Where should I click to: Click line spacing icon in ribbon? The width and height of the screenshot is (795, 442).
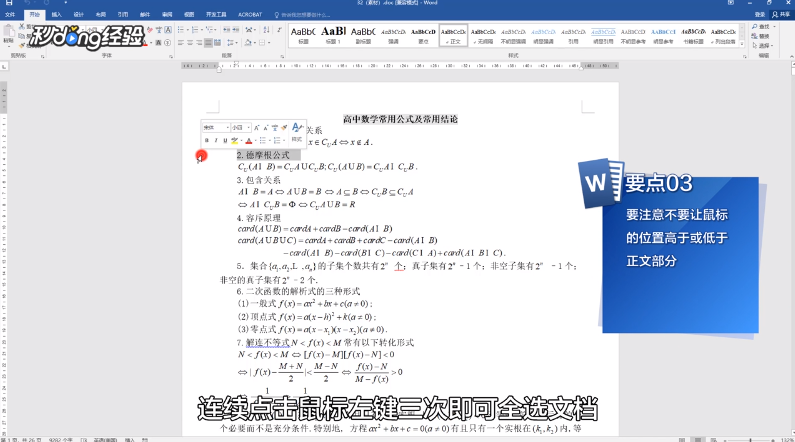click(x=230, y=43)
